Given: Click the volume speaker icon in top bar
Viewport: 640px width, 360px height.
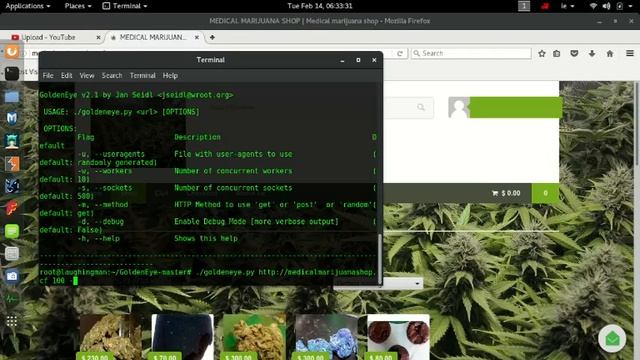Looking at the screenshot, I should (x=607, y=6).
